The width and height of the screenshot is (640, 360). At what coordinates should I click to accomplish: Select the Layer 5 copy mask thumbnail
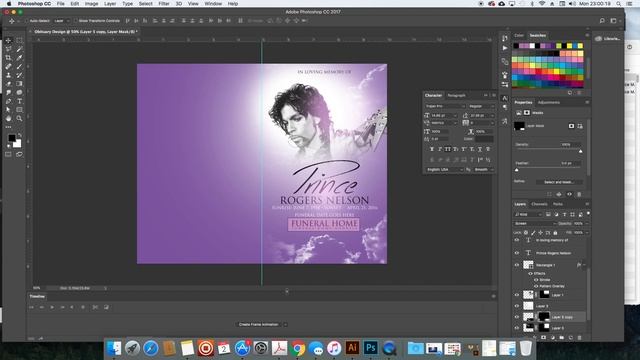click(544, 317)
